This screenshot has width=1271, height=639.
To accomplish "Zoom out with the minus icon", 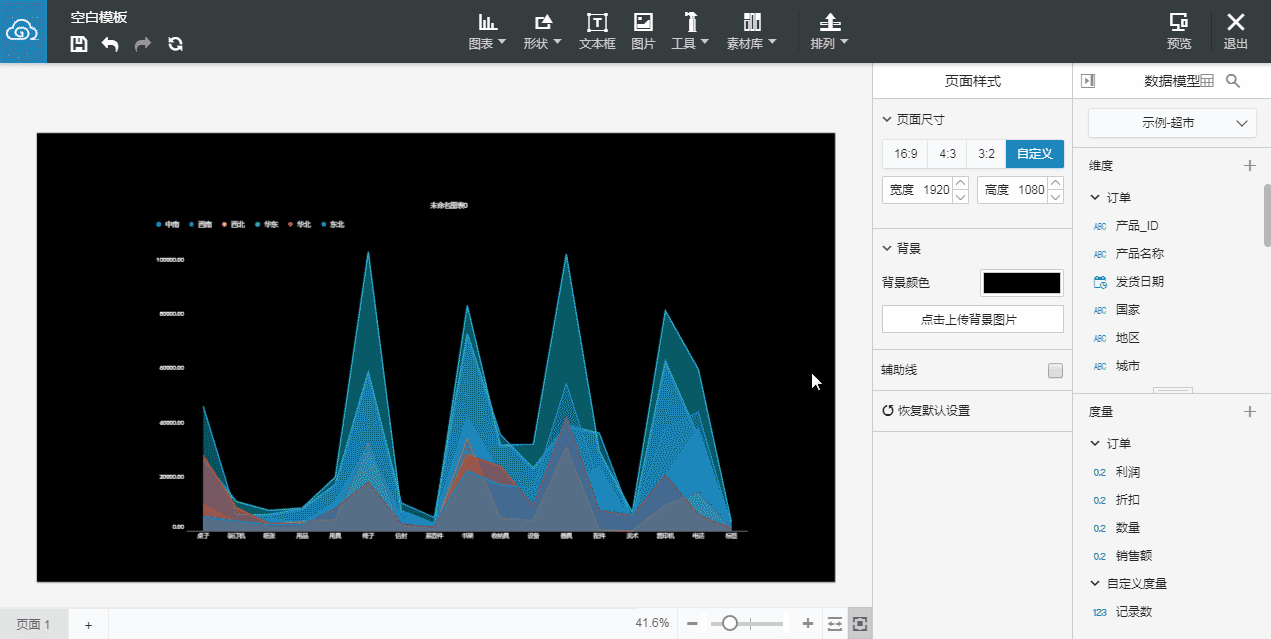I will [x=692, y=623].
